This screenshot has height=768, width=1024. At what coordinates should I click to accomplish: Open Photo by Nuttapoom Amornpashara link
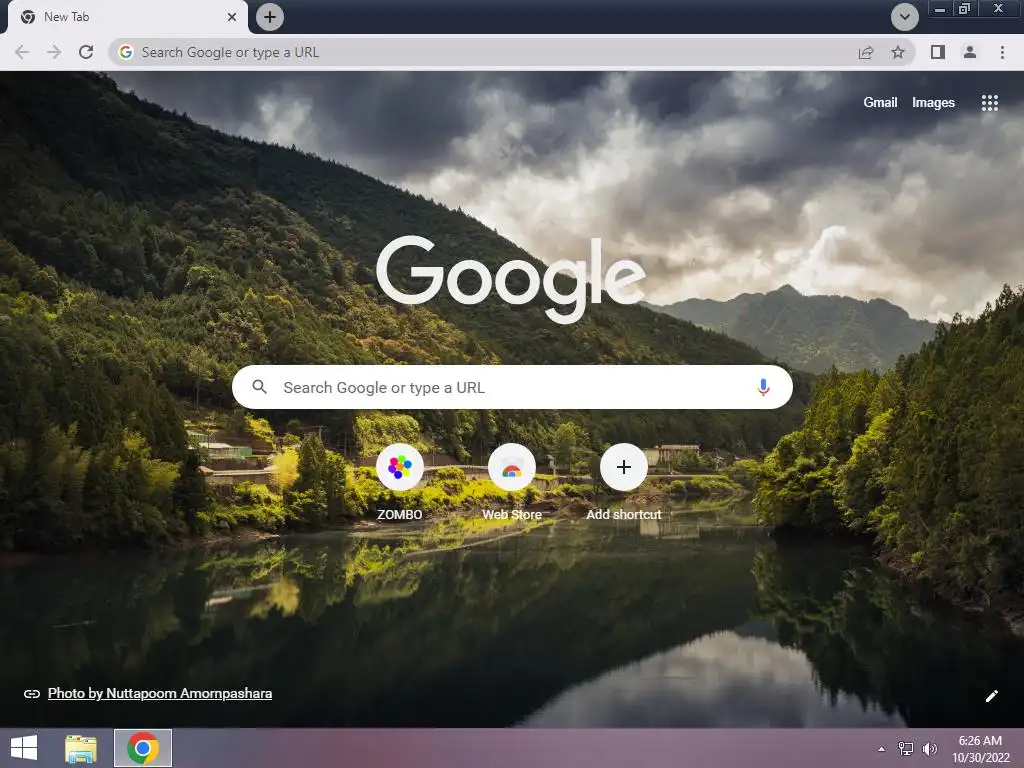160,694
